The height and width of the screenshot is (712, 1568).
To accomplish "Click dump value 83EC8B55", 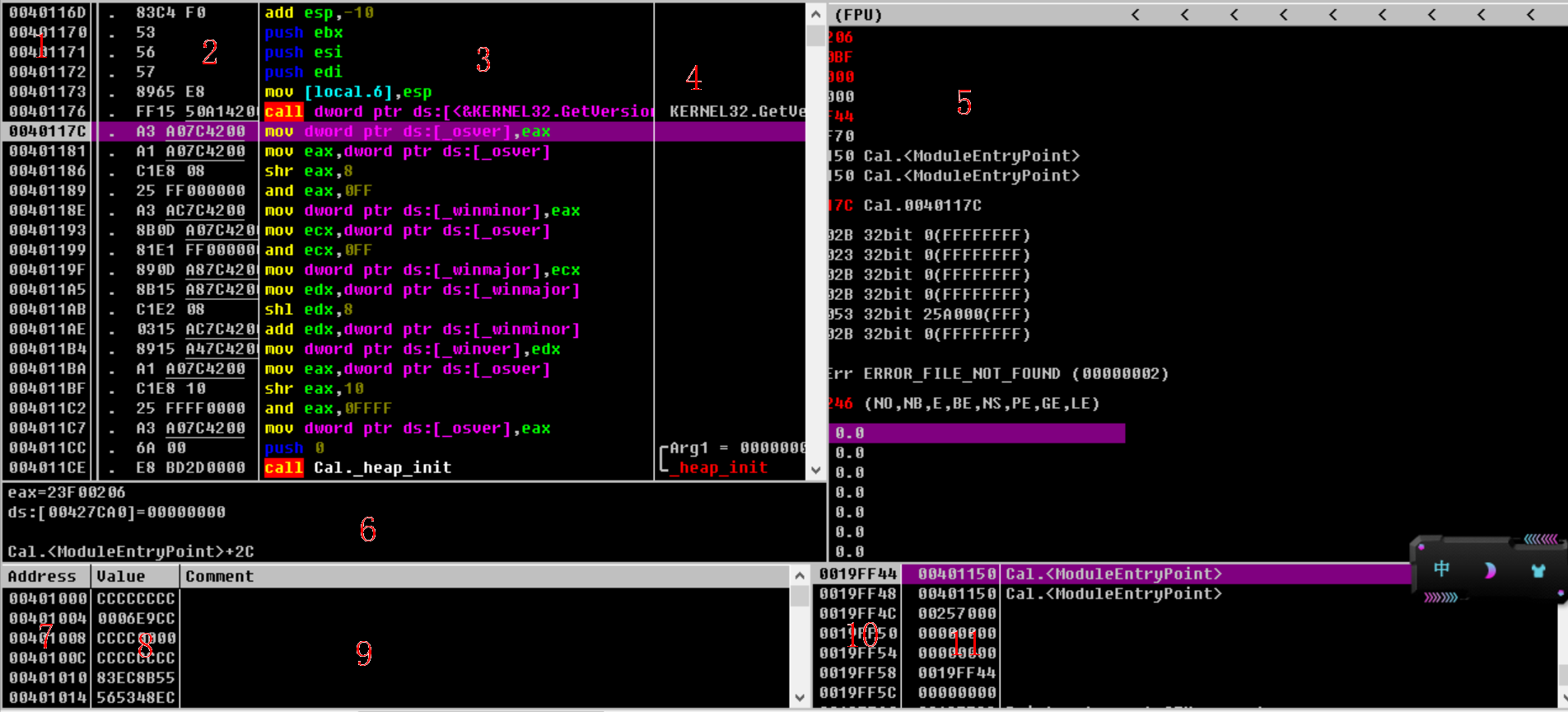I will tap(136, 677).
